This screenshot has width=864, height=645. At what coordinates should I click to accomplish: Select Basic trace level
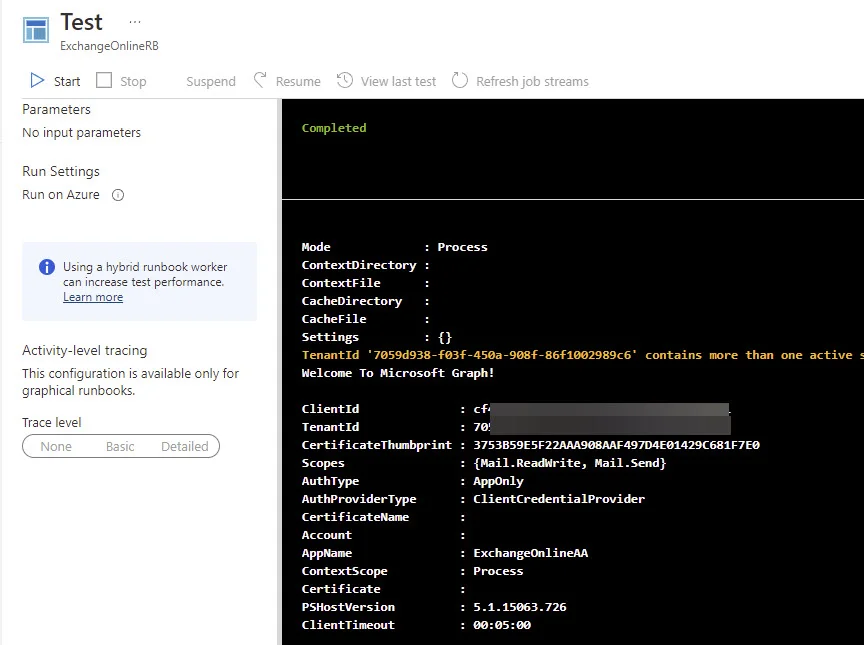point(120,446)
